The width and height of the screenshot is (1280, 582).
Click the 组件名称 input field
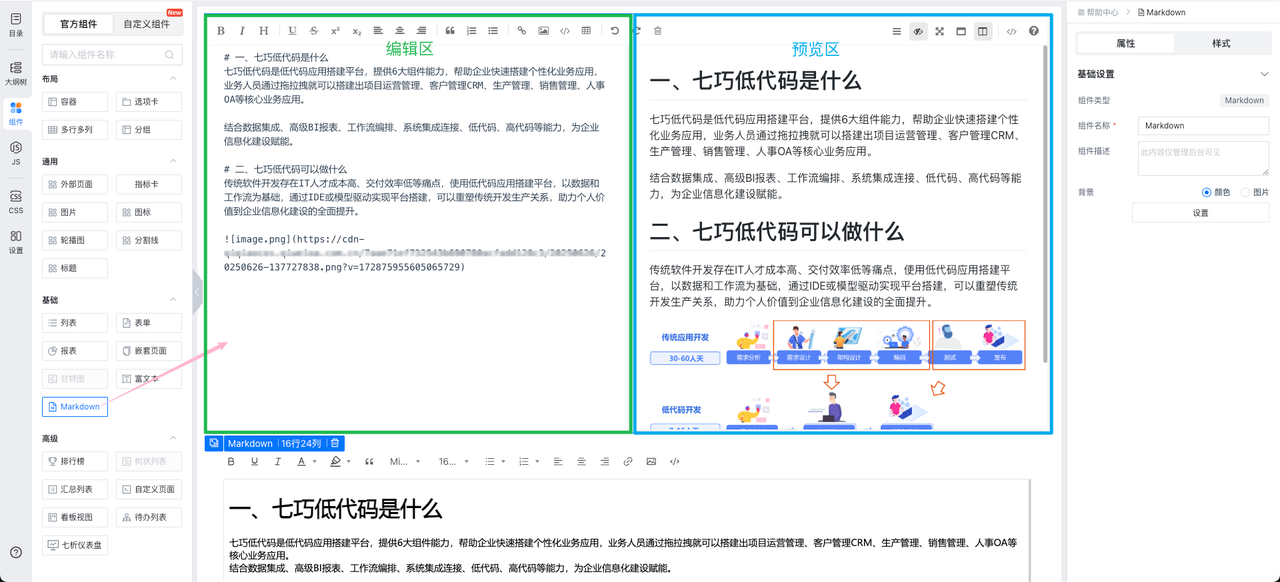tap(1203, 126)
